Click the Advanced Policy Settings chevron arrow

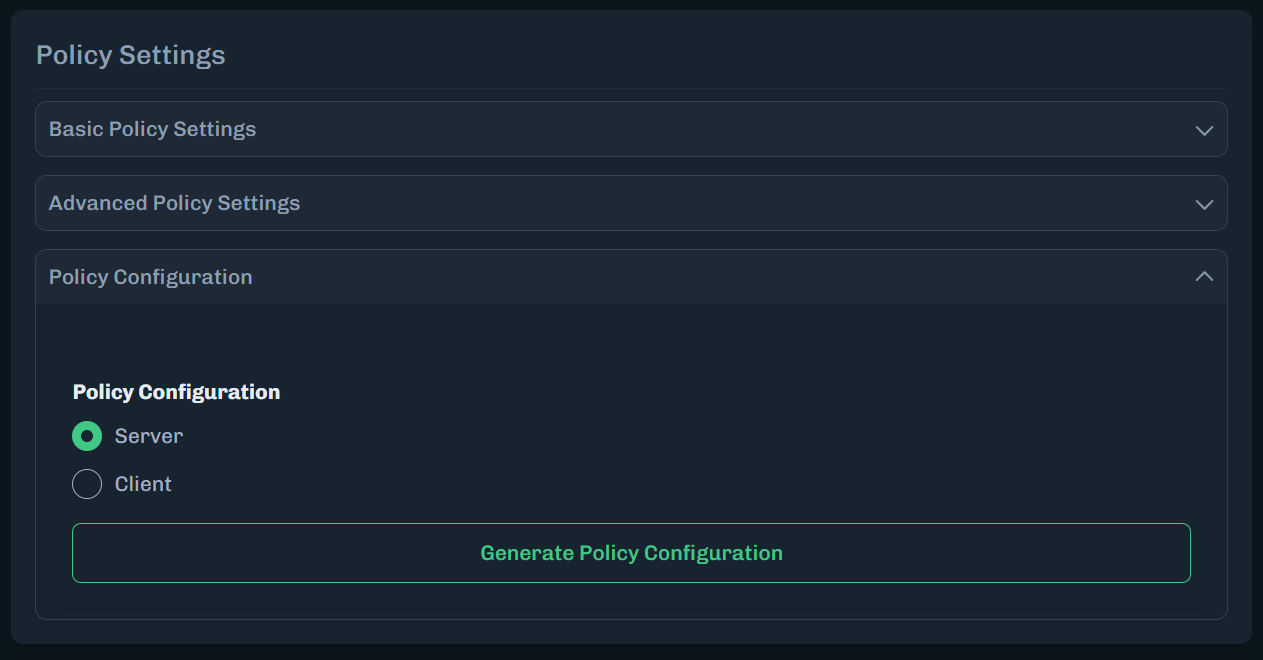(x=1204, y=204)
